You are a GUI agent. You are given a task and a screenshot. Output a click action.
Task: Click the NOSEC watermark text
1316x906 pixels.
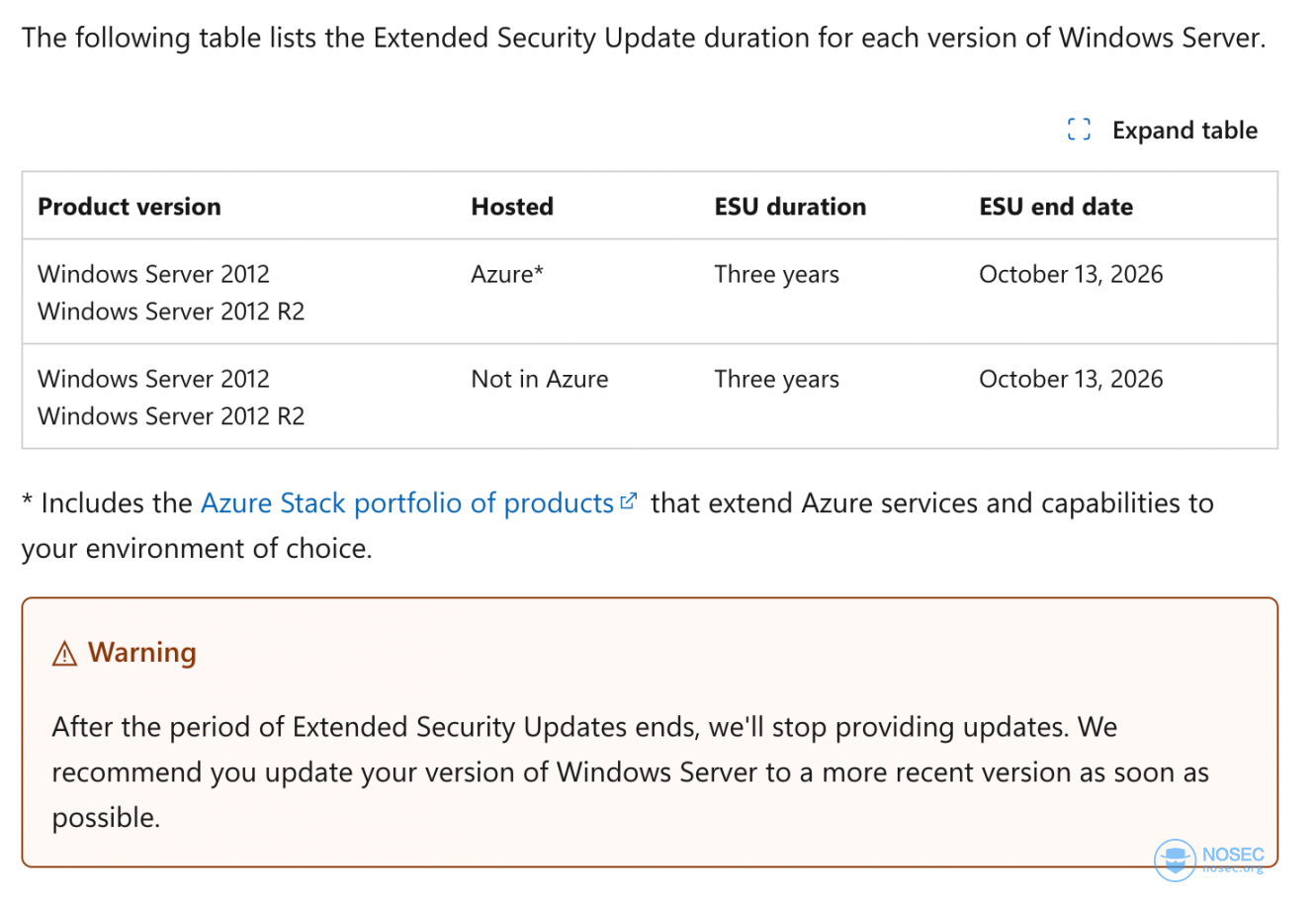pyautogui.click(x=1233, y=855)
